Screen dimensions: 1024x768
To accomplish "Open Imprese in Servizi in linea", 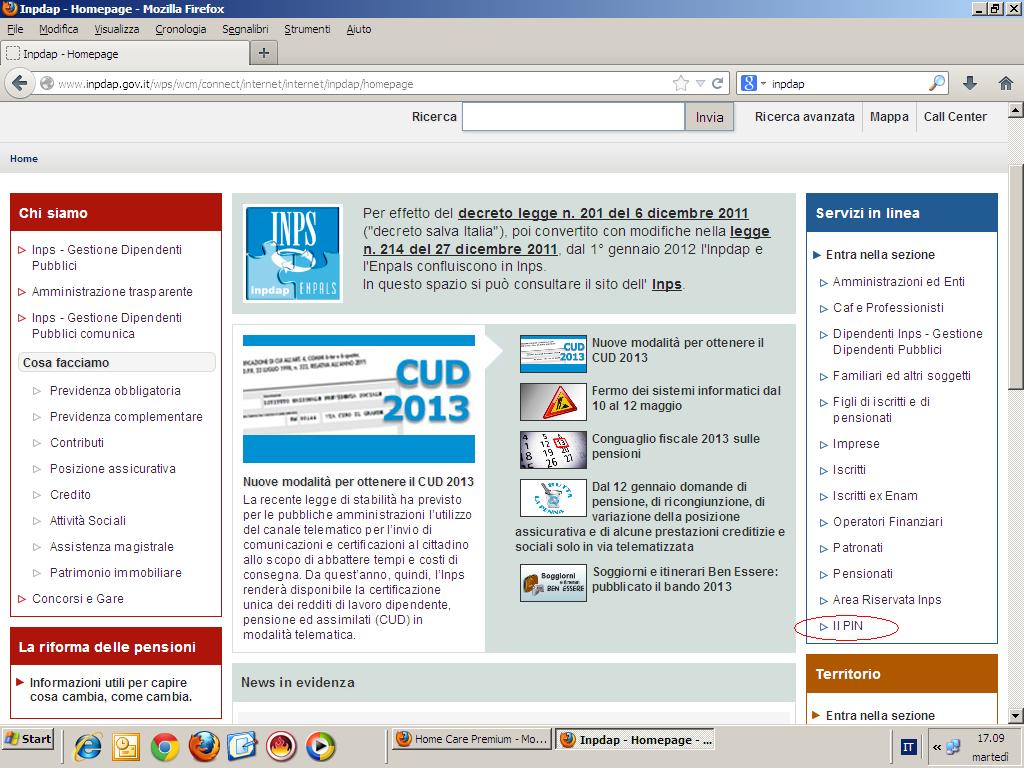I will [x=856, y=443].
